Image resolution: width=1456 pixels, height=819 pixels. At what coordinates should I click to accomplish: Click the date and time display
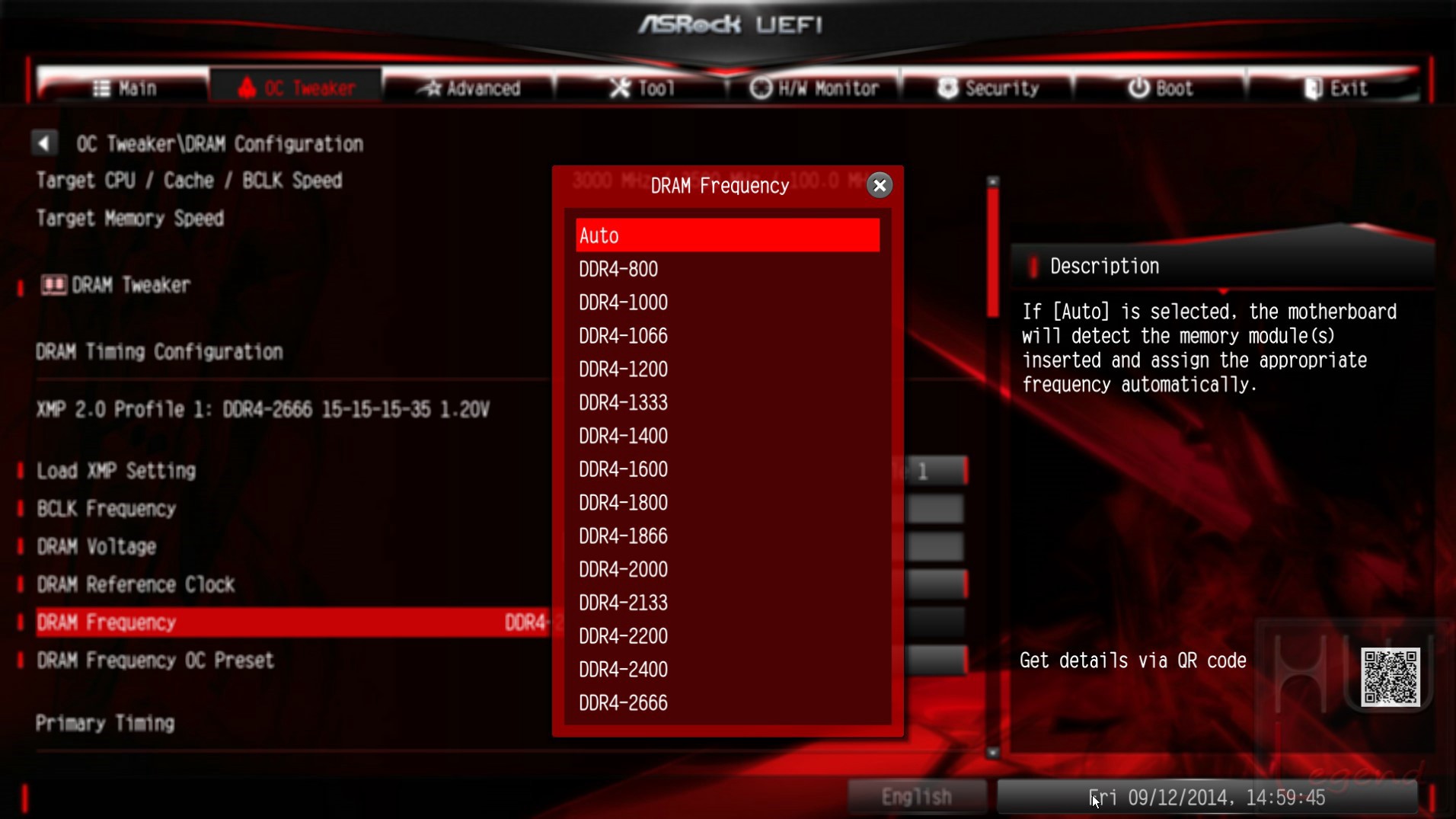coord(1208,797)
